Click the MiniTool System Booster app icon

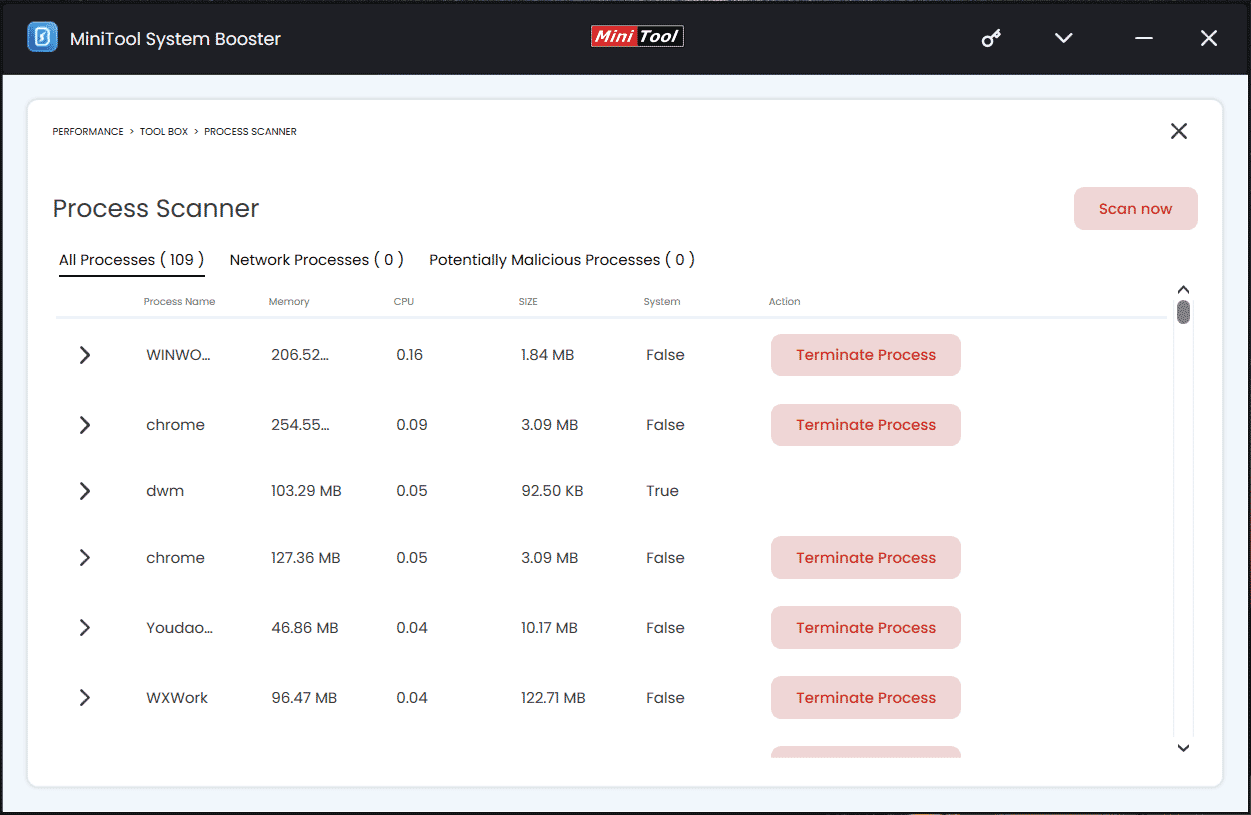point(42,38)
